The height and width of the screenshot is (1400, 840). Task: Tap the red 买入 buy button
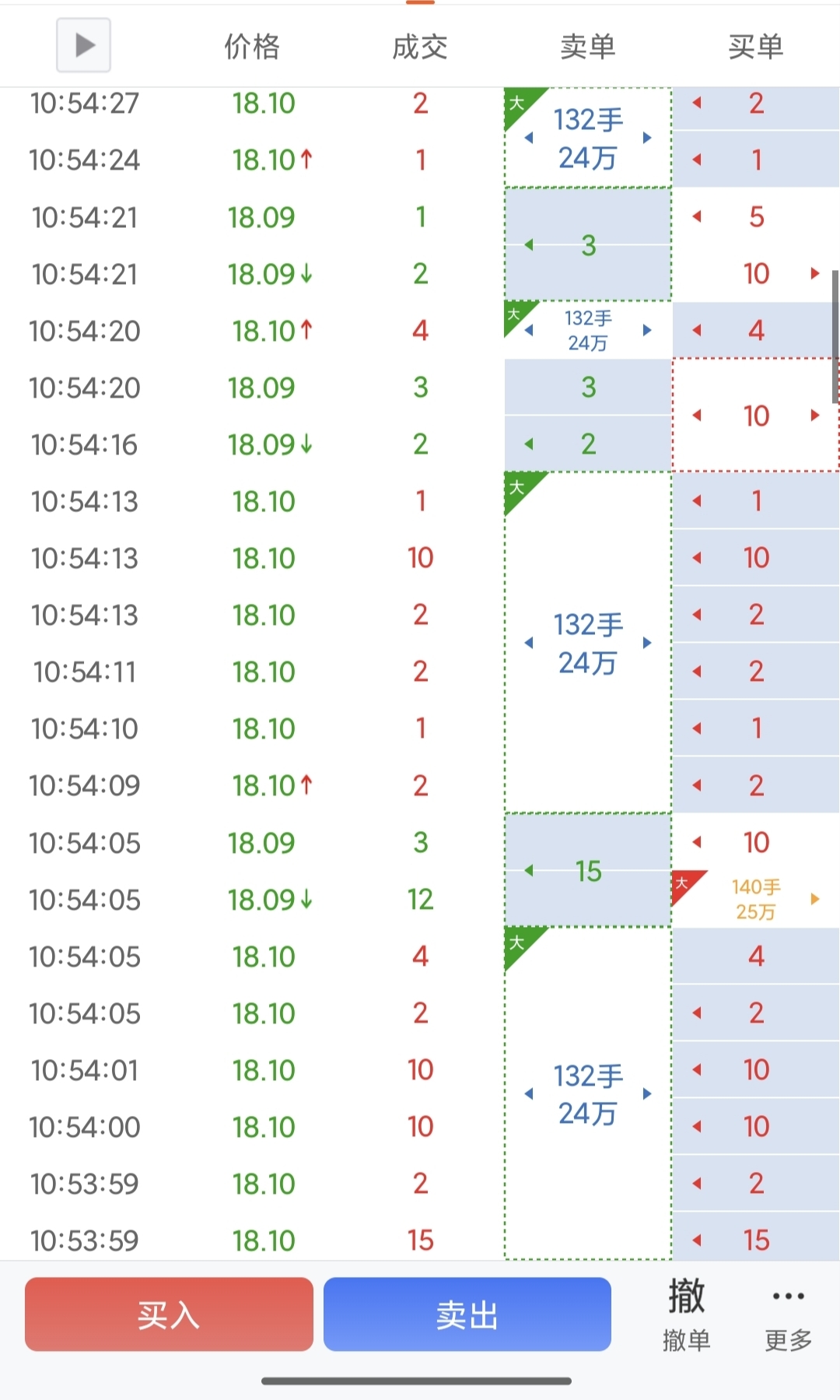pyautogui.click(x=169, y=1314)
